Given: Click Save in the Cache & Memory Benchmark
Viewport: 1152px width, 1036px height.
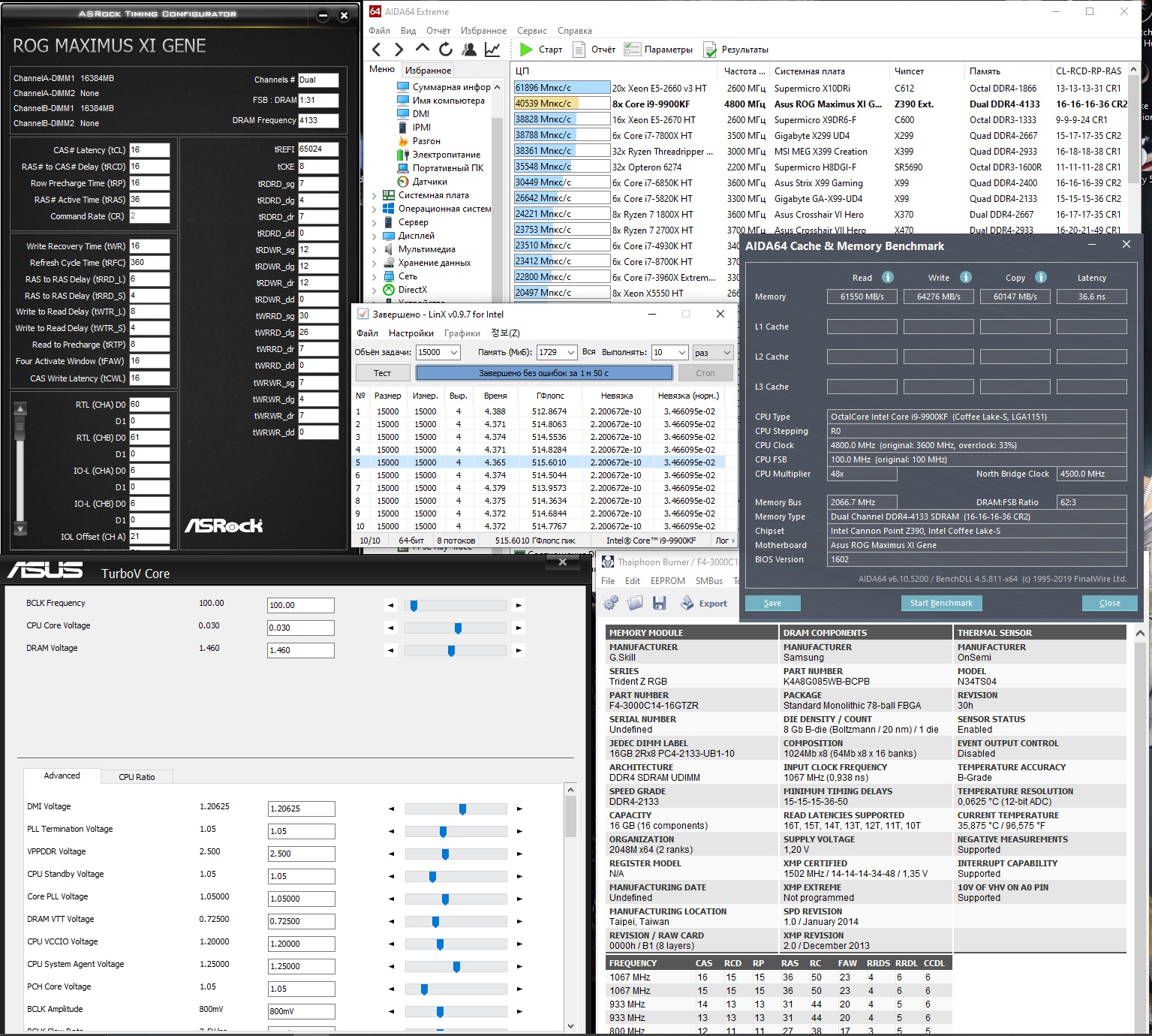Looking at the screenshot, I should (772, 603).
